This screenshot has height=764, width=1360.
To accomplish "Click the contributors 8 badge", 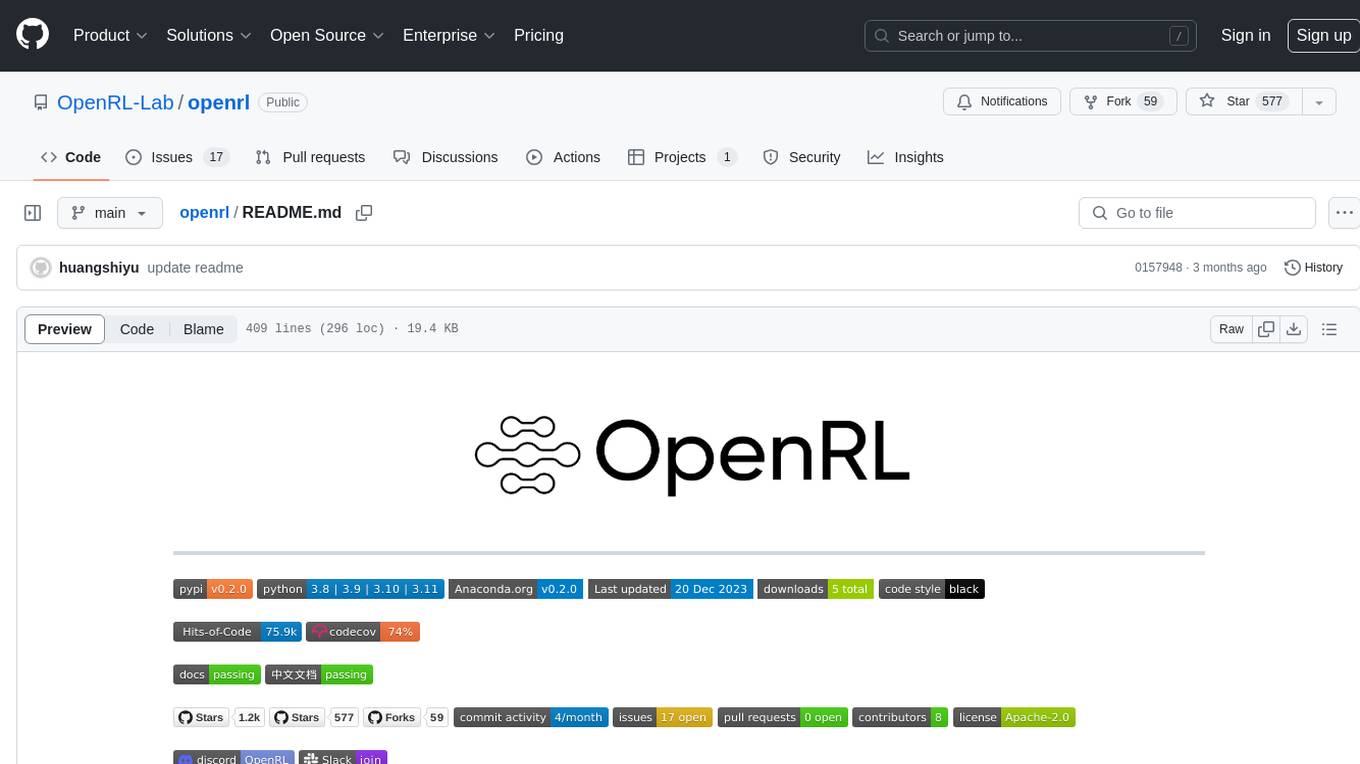I will pos(900,717).
